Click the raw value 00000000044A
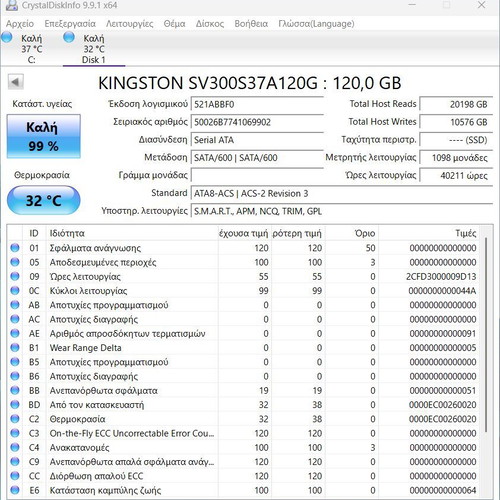Image resolution: width=500 pixels, height=500 pixels. click(x=442, y=291)
